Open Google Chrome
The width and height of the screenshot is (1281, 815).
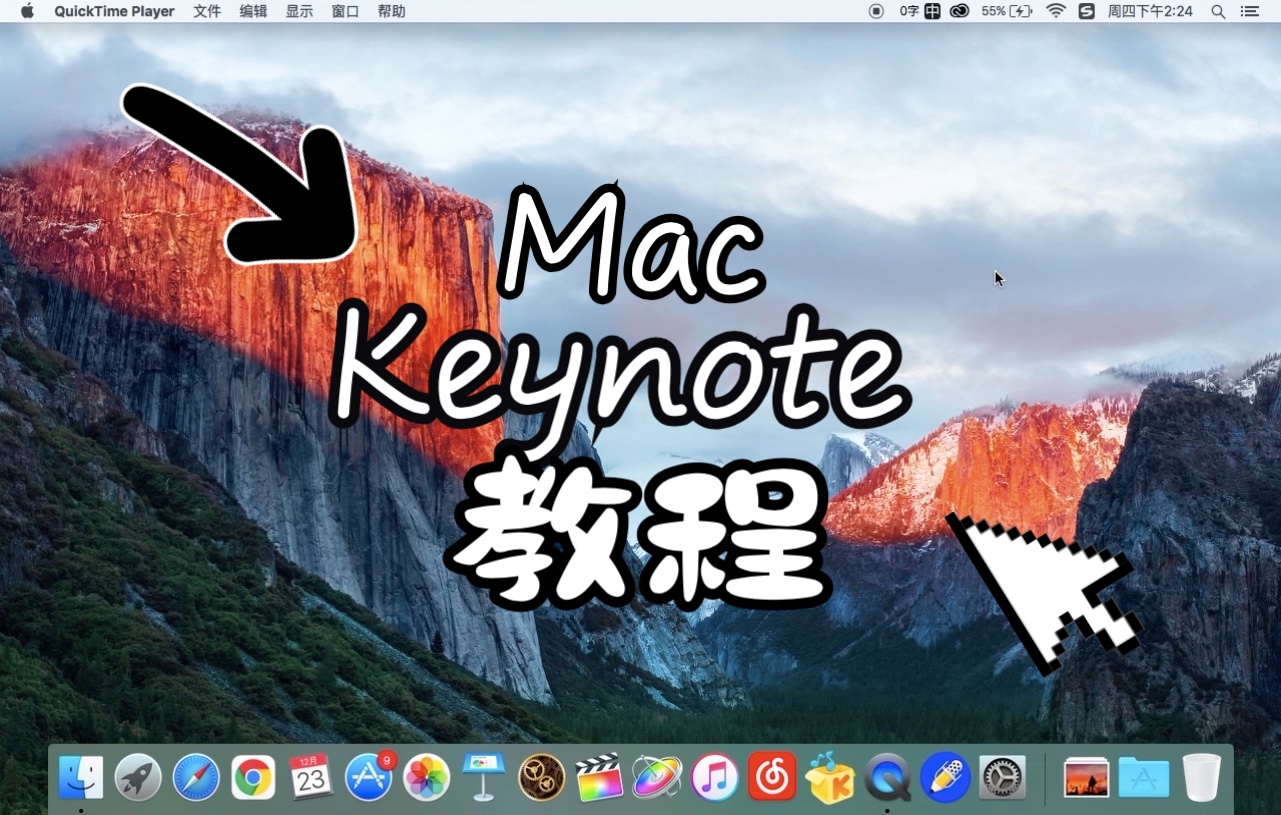pos(252,776)
